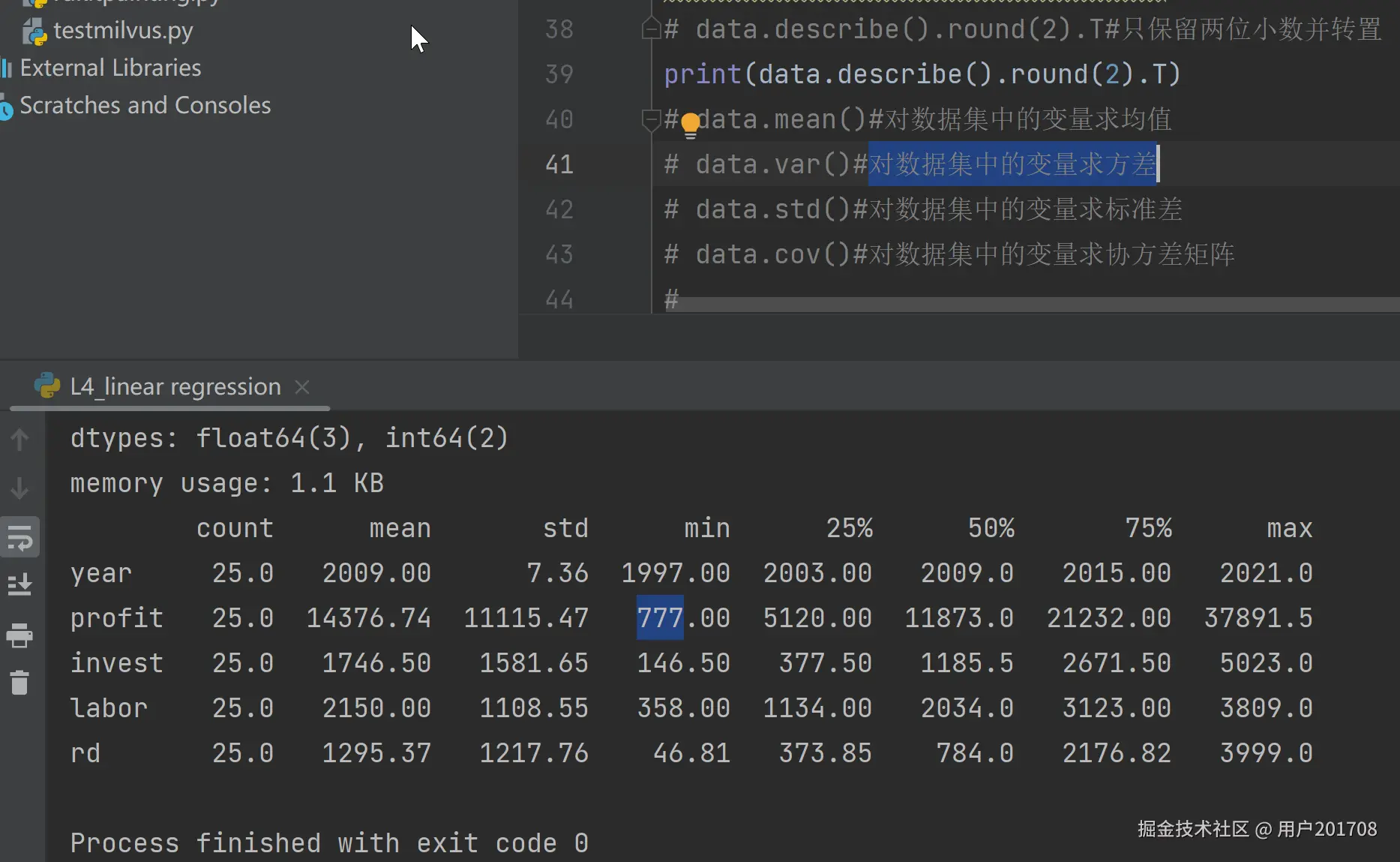Click the print(data.describe().round(2).T) code line

click(x=922, y=74)
